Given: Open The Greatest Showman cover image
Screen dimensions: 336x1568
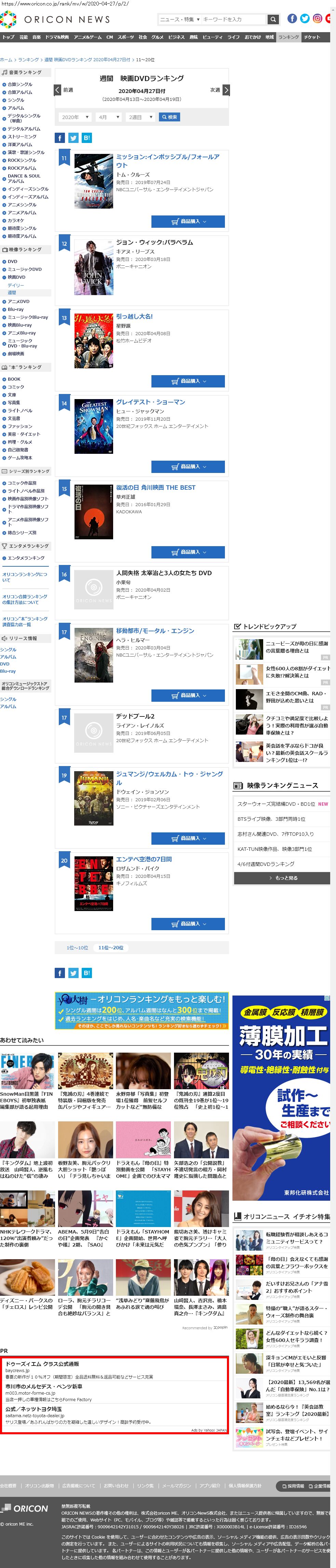Looking at the screenshot, I should (x=94, y=426).
